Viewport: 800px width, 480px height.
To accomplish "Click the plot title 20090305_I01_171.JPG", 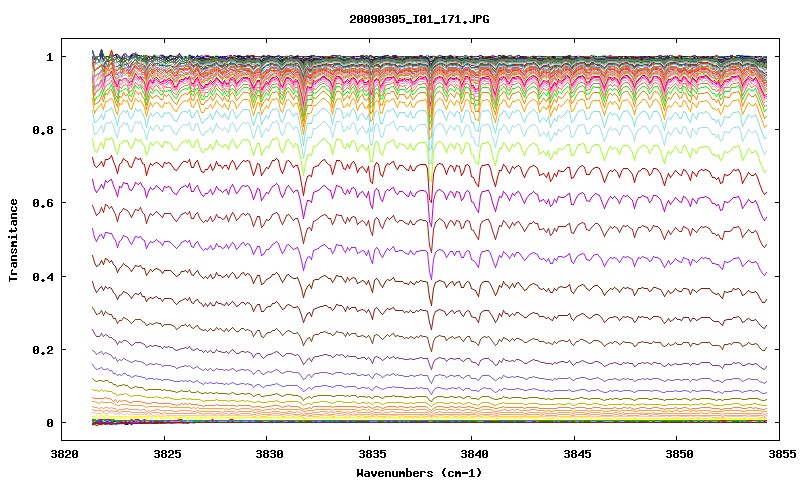I will tap(419, 19).
